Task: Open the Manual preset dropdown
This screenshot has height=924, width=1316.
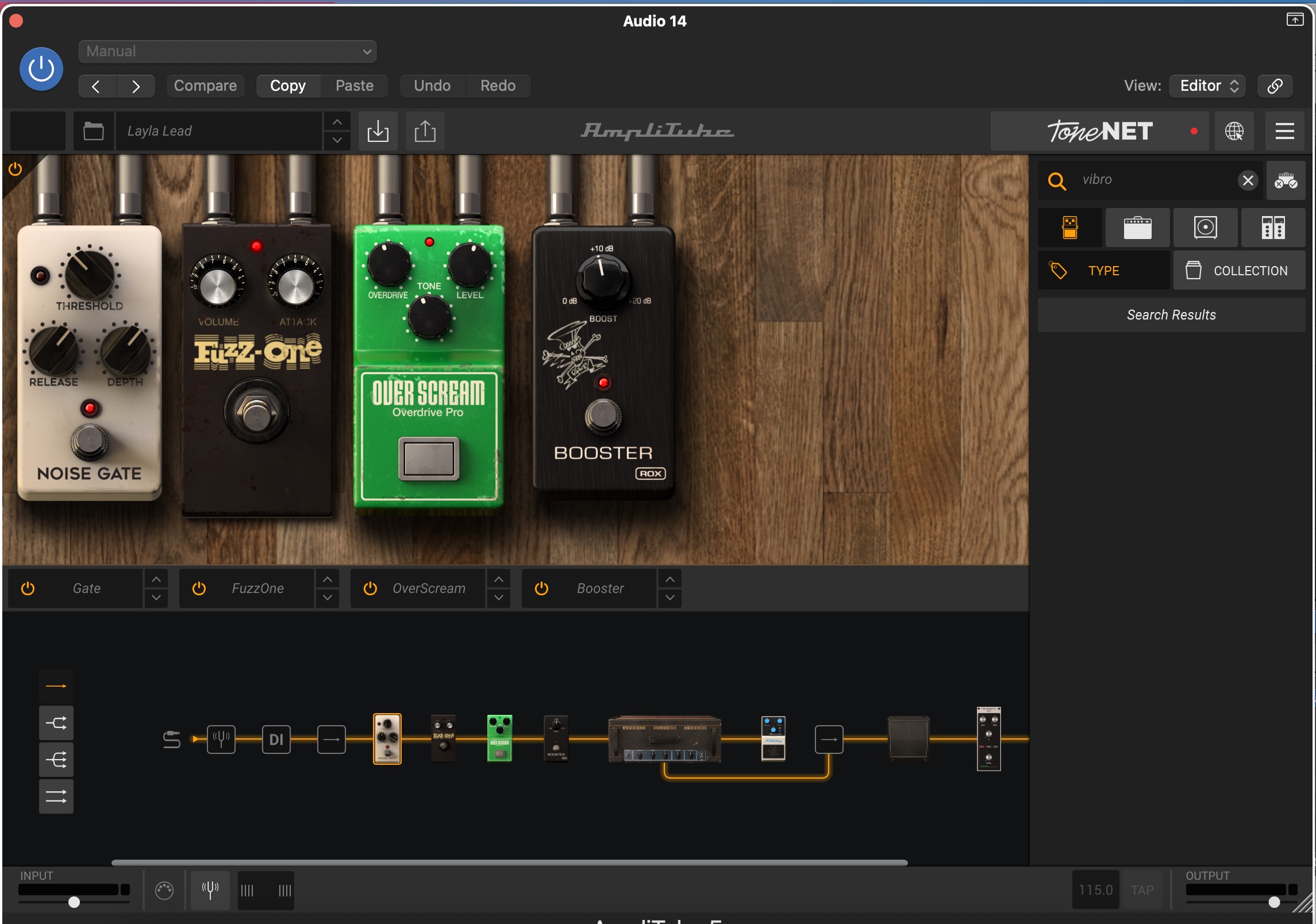Action: pyautogui.click(x=228, y=52)
